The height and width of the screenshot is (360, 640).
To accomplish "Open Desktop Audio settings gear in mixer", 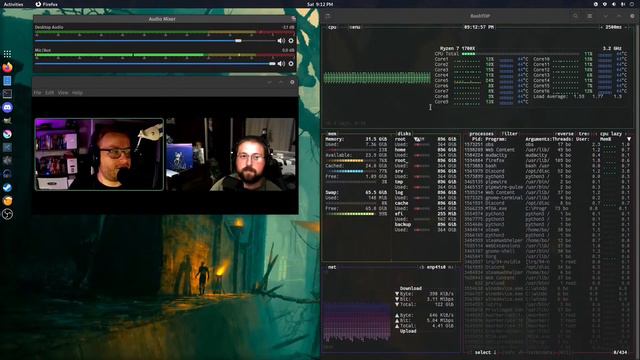I will coord(291,41).
